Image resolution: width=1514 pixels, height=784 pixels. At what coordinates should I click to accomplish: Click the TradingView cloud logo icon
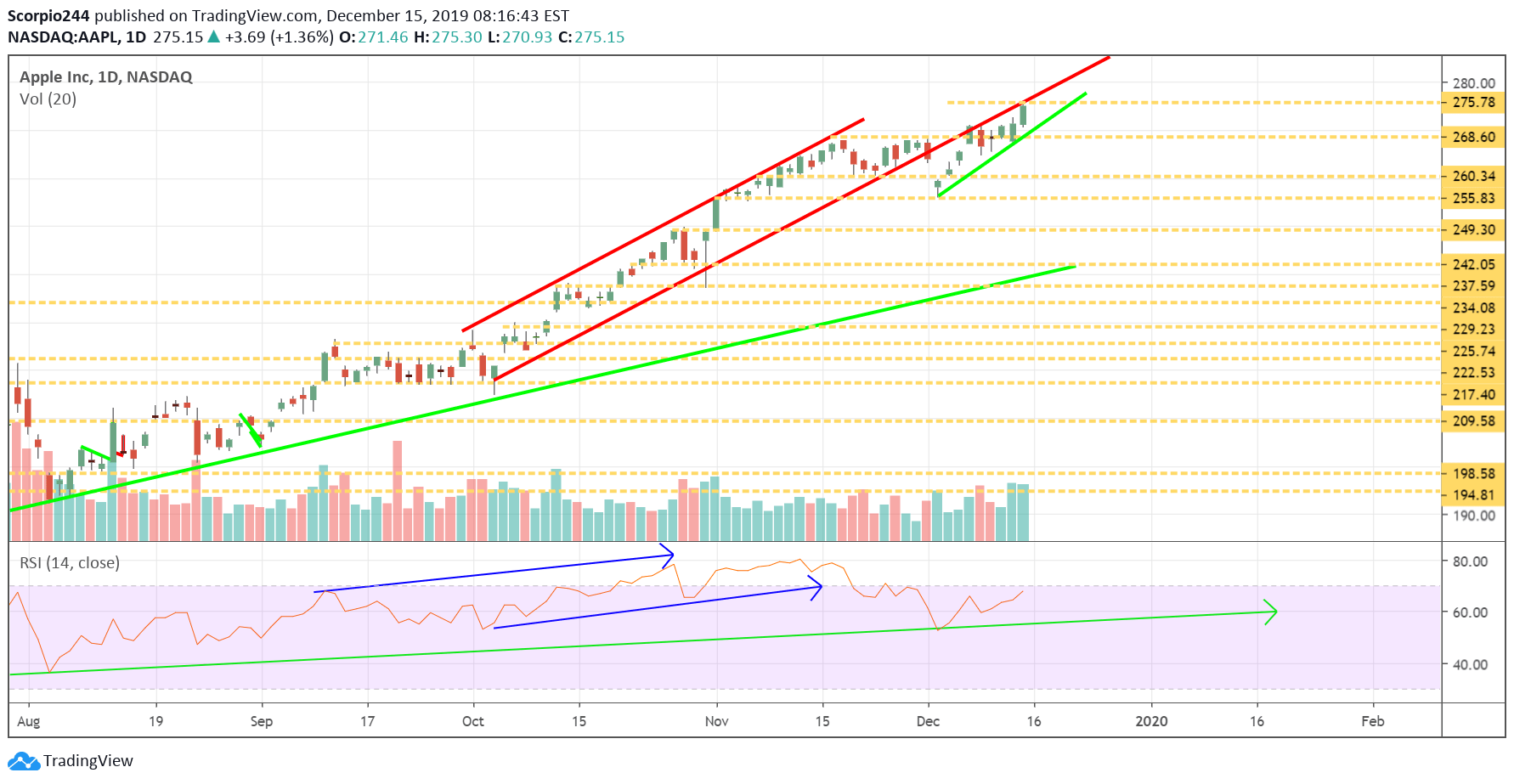point(24,761)
